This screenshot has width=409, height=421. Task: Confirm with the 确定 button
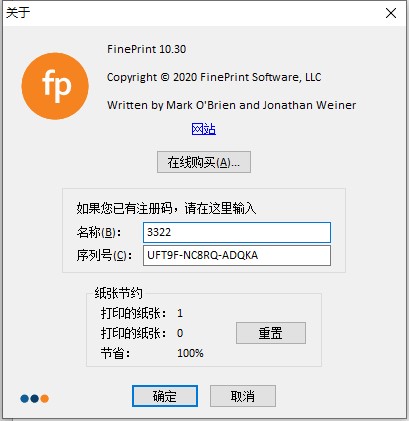[165, 396]
